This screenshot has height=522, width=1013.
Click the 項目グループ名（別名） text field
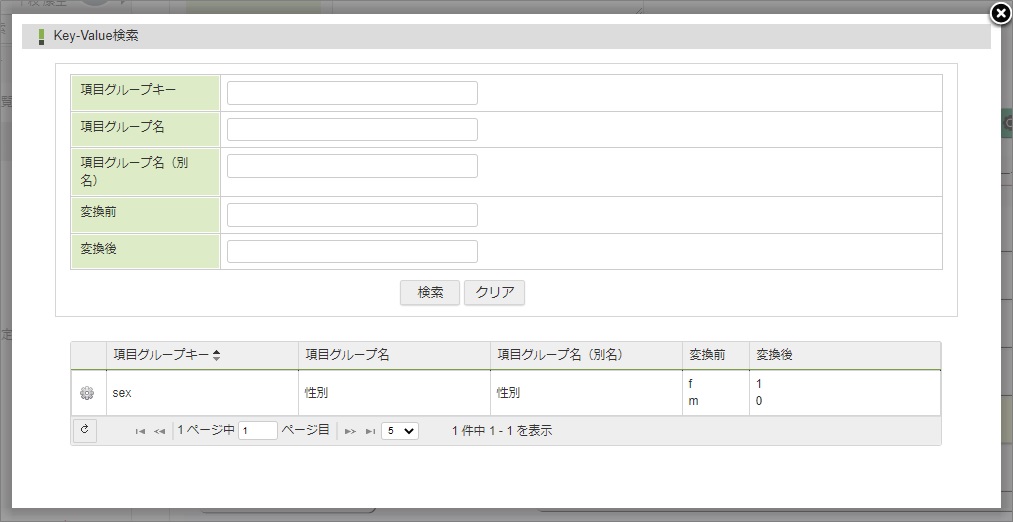pyautogui.click(x=352, y=166)
